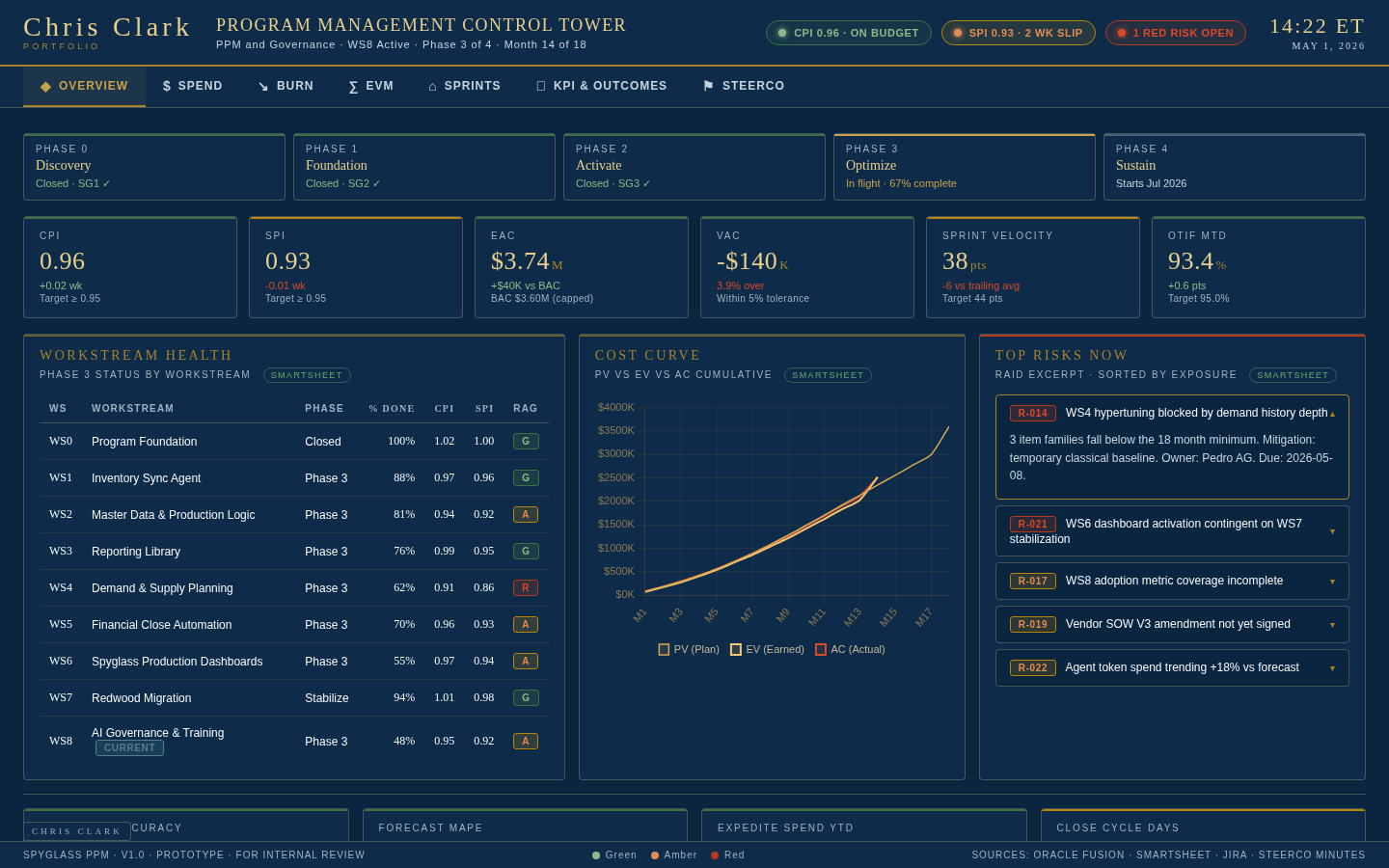Click amber RAG badge for Spyglass Production Dashboards
The height and width of the screenshot is (868, 1389).
coord(526,662)
